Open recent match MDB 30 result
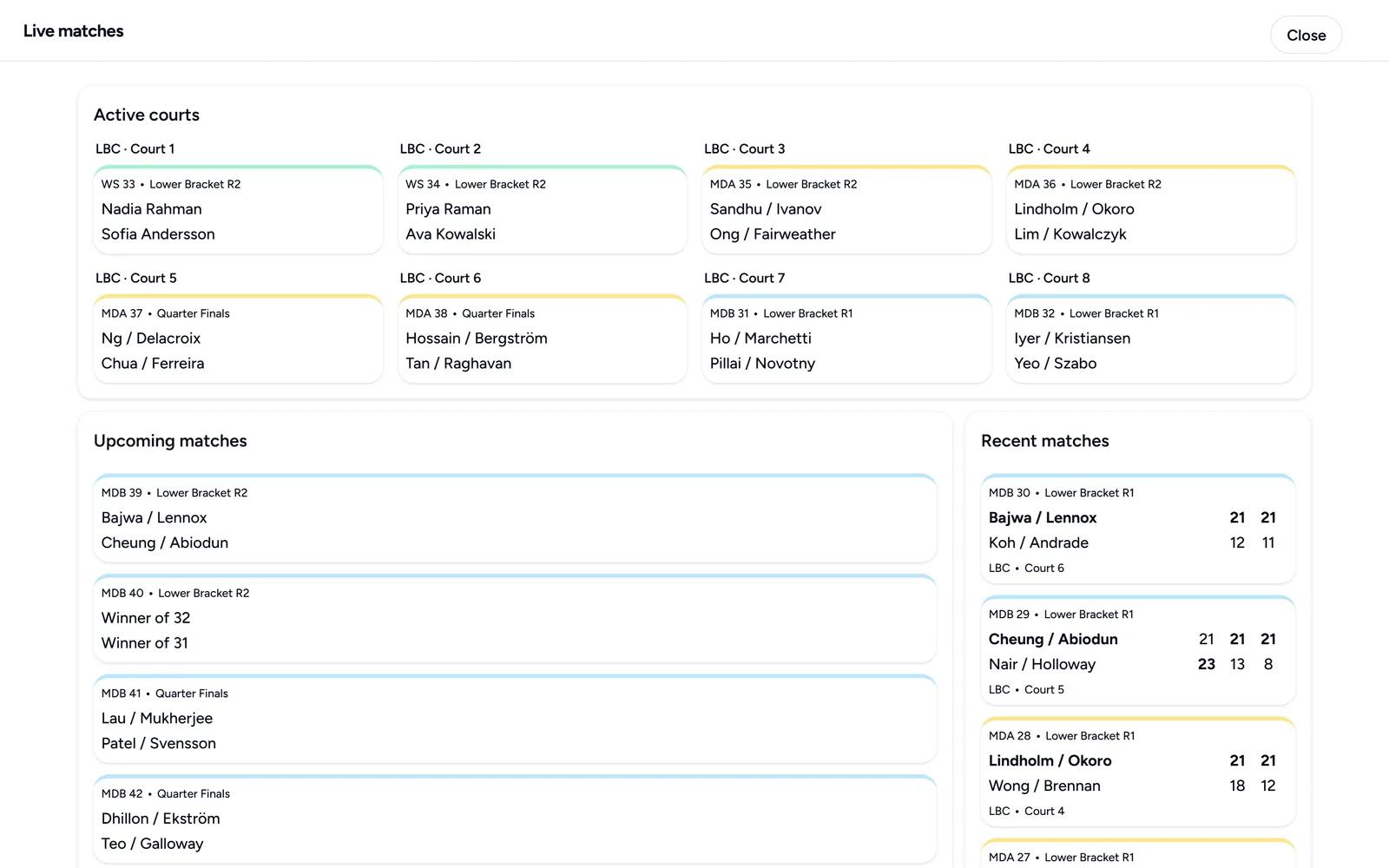The image size is (1389, 868). pyautogui.click(x=1138, y=529)
